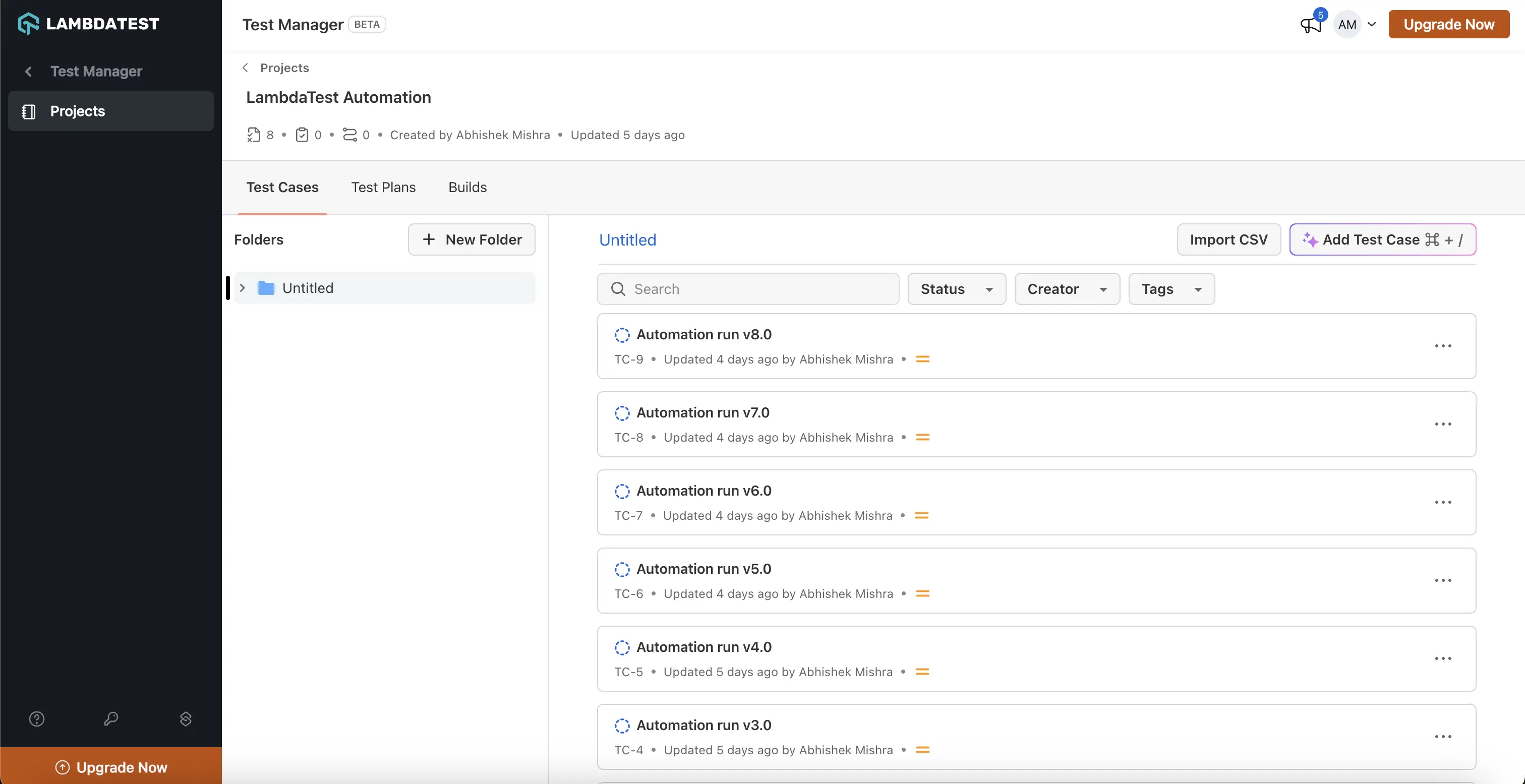The width and height of the screenshot is (1525, 784).
Task: Open the Tags filter dropdown
Action: click(1171, 289)
